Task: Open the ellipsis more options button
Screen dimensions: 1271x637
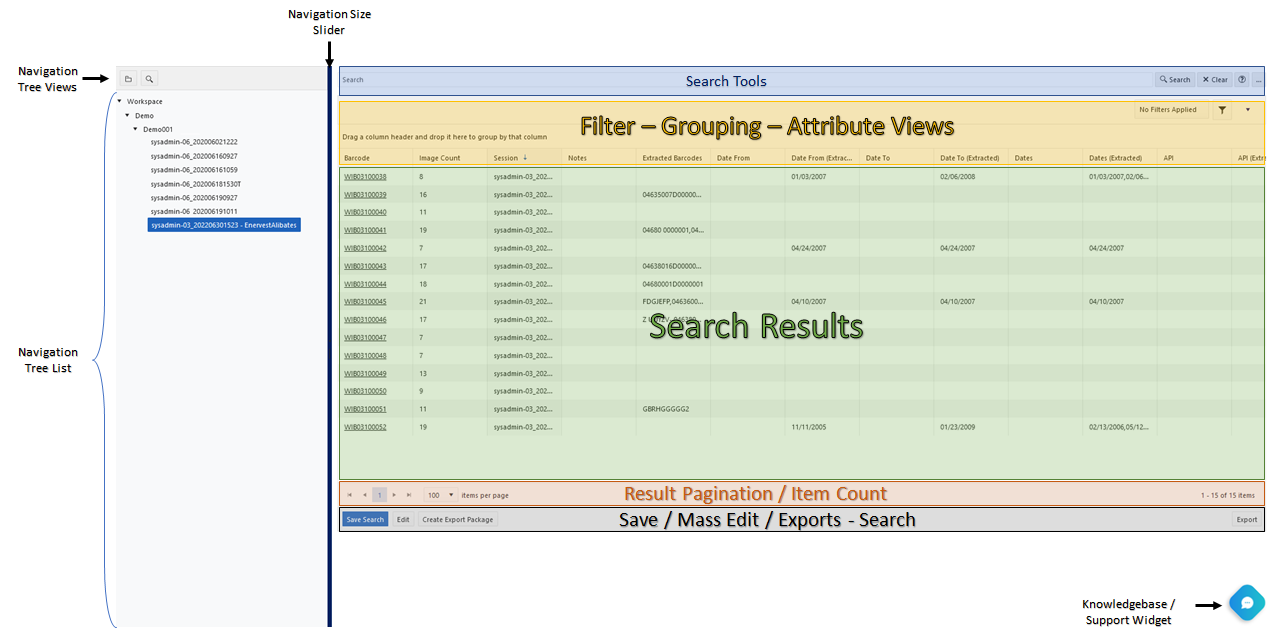Action: [1258, 80]
